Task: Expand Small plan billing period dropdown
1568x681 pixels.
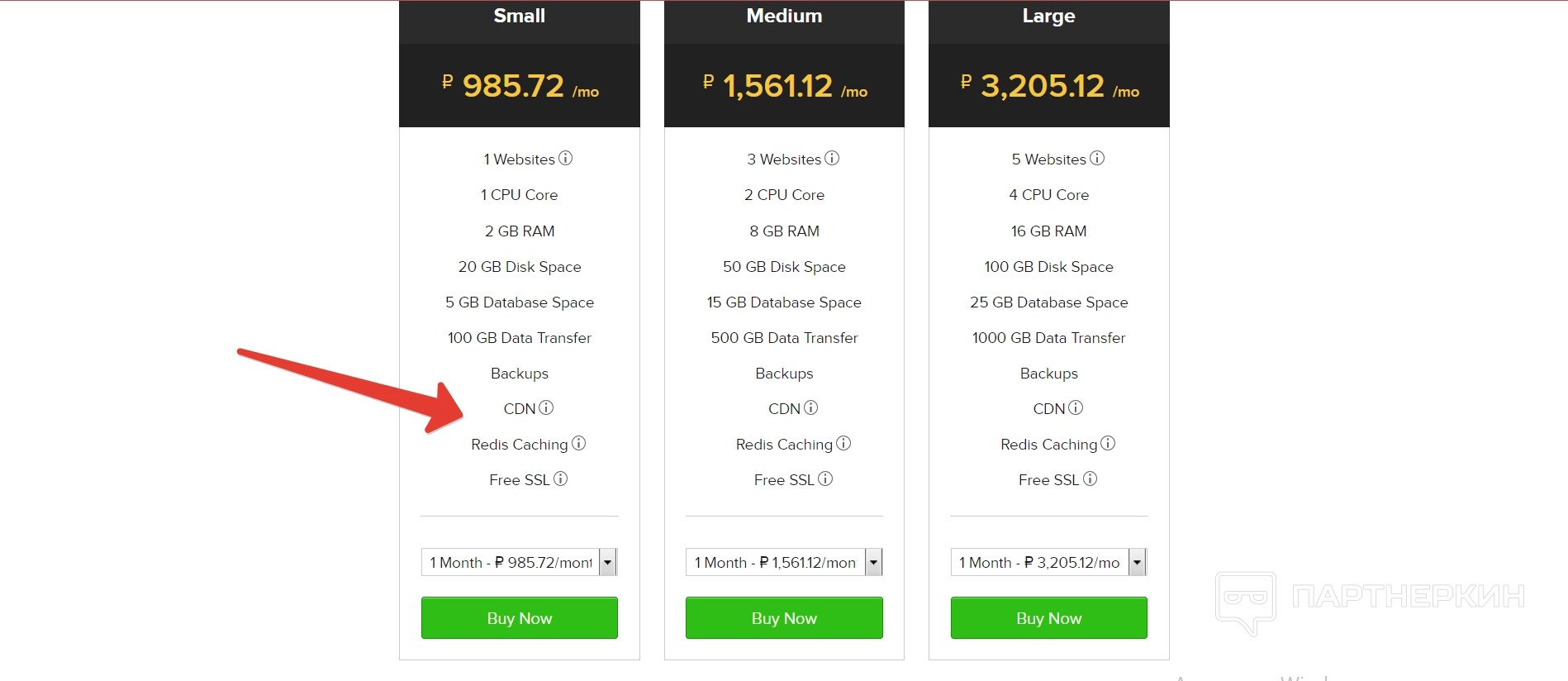Action: 608,562
